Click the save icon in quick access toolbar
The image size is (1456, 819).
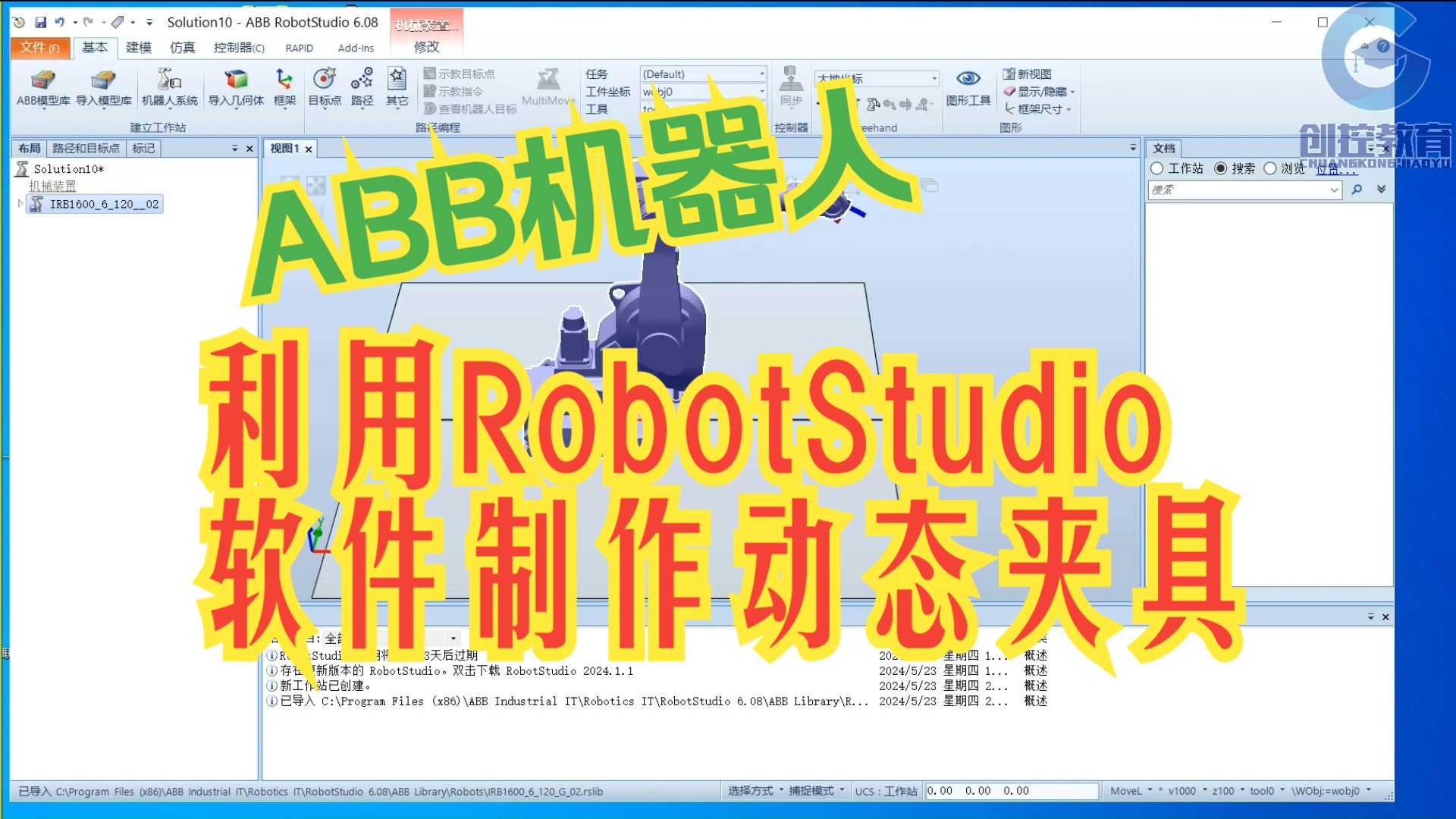click(x=40, y=22)
